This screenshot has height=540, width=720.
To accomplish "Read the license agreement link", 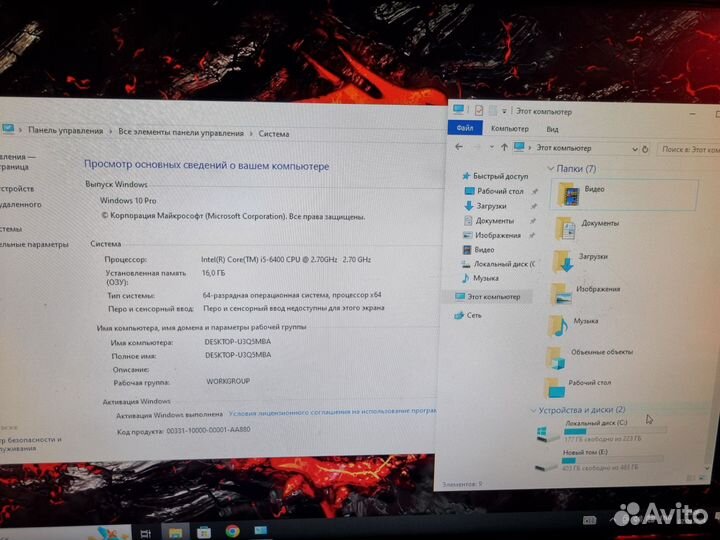I will 332,411.
